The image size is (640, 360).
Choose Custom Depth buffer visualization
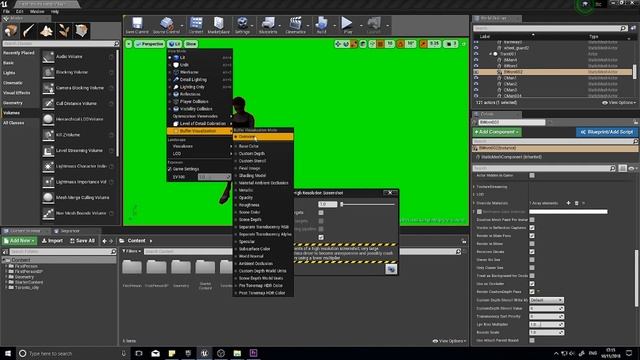click(x=252, y=153)
